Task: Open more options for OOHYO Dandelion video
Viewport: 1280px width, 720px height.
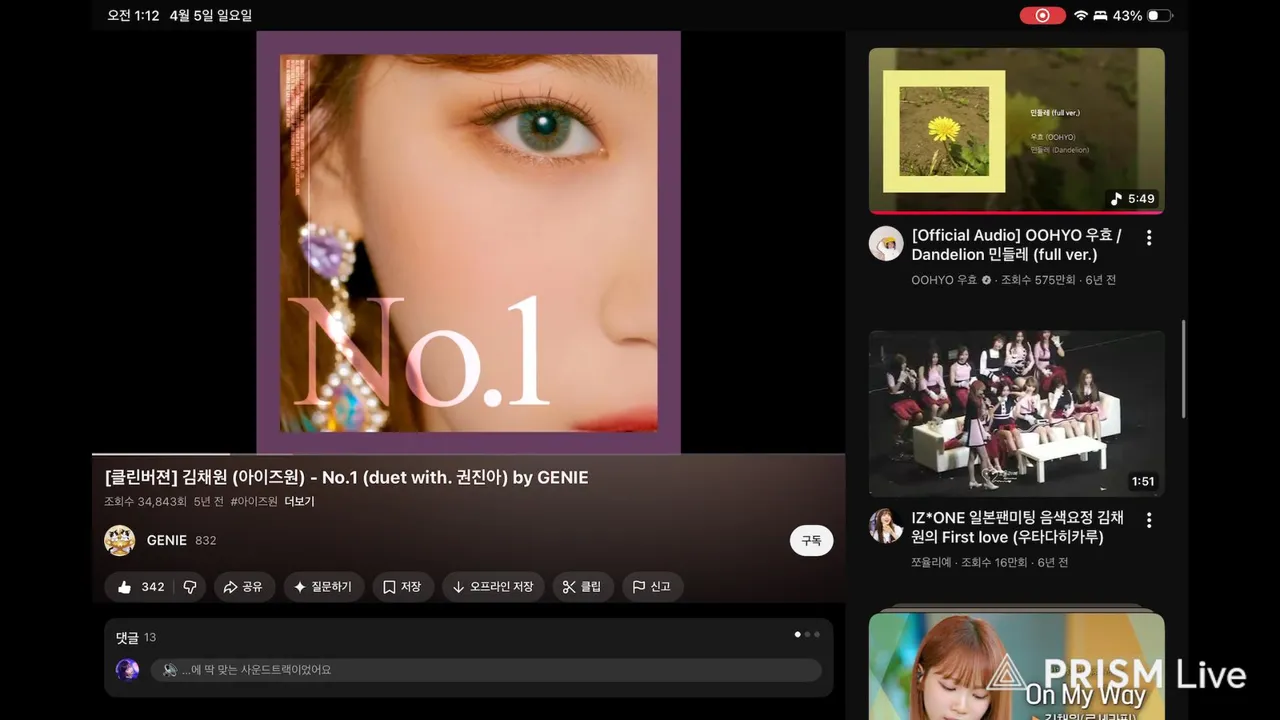Action: [x=1149, y=238]
